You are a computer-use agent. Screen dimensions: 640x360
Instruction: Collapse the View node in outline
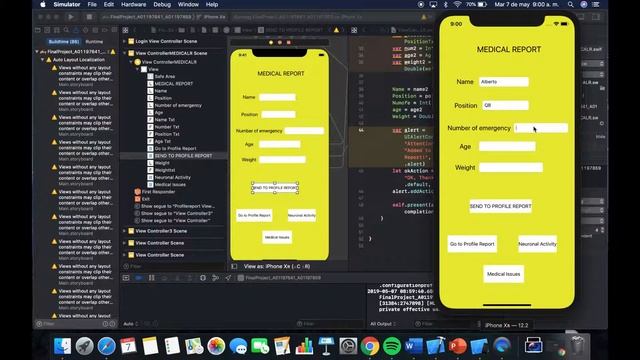coord(138,69)
